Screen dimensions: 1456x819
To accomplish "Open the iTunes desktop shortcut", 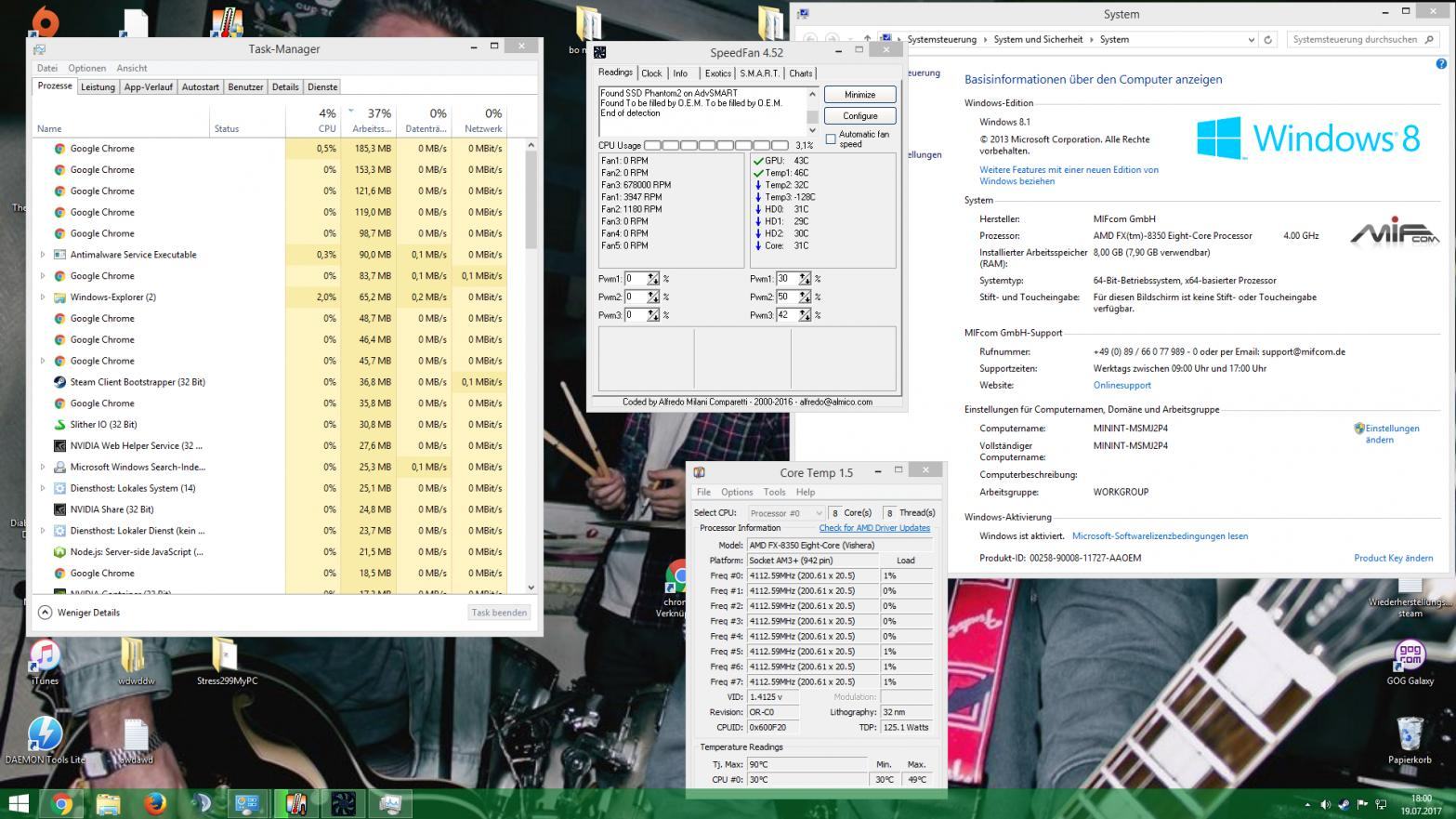I will pyautogui.click(x=44, y=657).
